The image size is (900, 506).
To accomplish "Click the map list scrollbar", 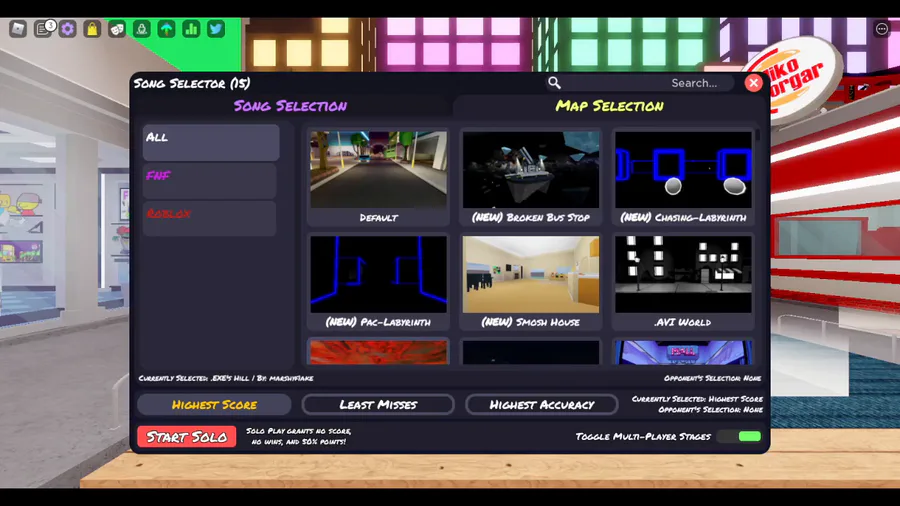I will point(758,135).
